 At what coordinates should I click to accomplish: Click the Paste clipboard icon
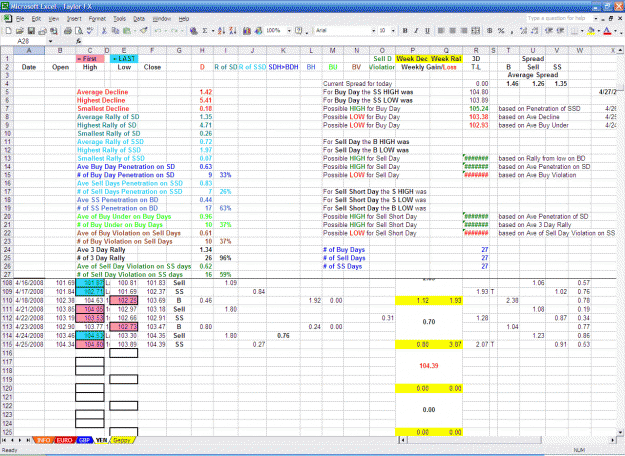(x=127, y=31)
